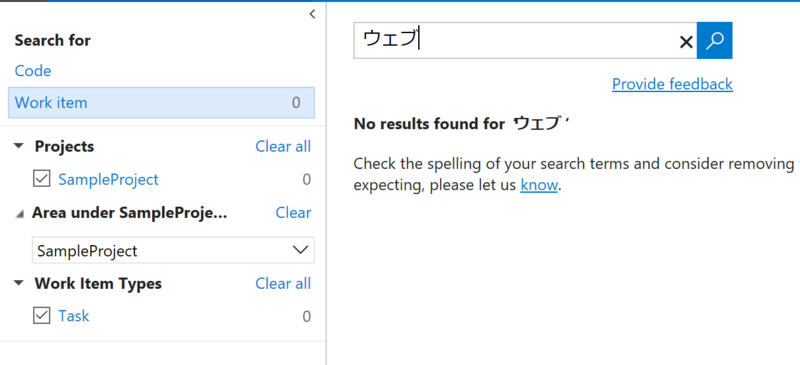Click the Task work item type label

[73, 316]
